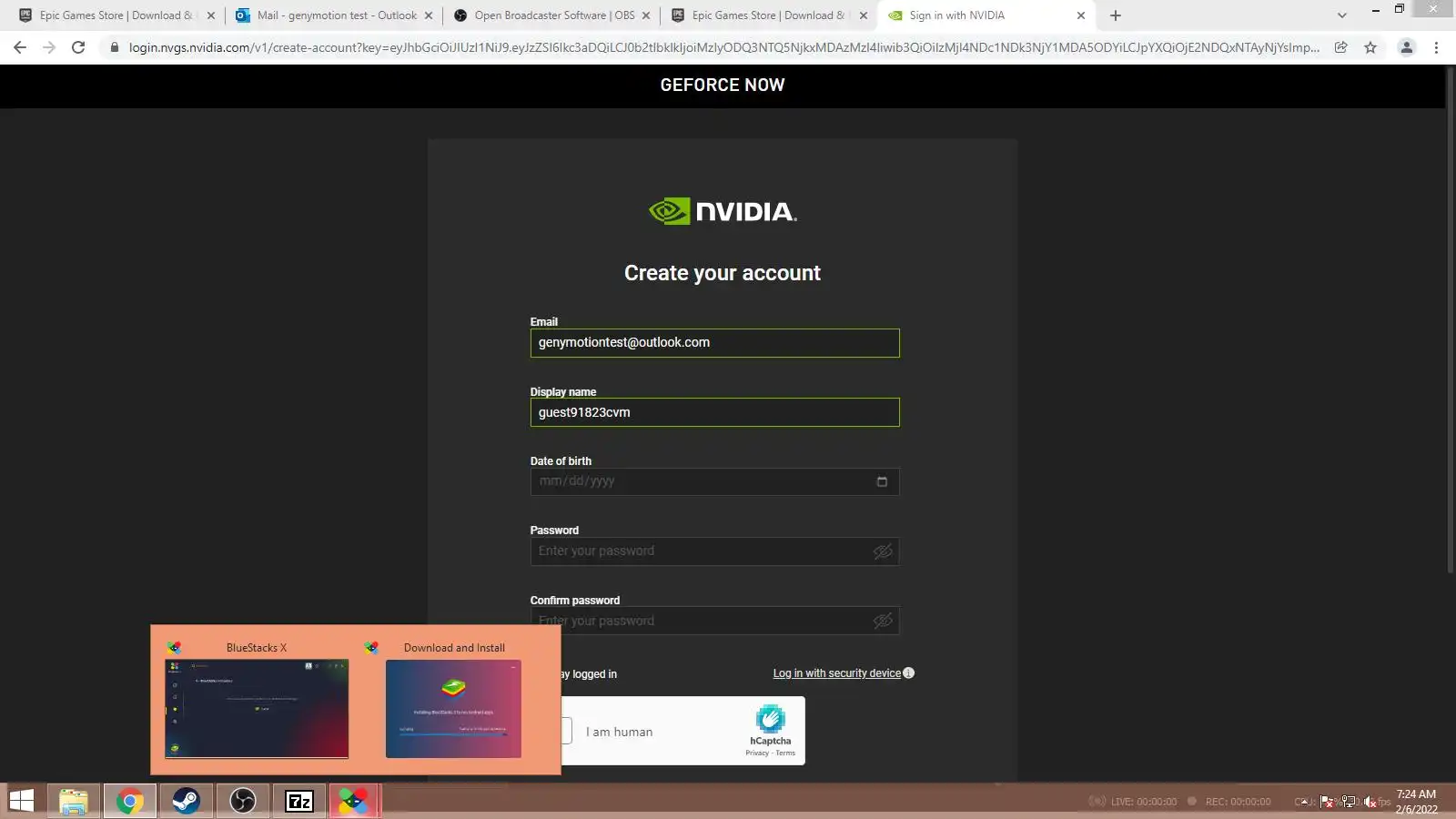The image size is (1456, 819).
Task: Open the Action Center flag icon
Action: click(1327, 802)
